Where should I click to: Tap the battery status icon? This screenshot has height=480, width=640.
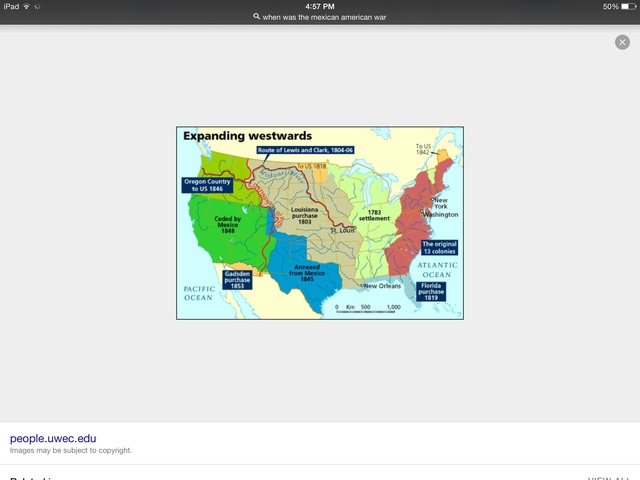[x=628, y=7]
